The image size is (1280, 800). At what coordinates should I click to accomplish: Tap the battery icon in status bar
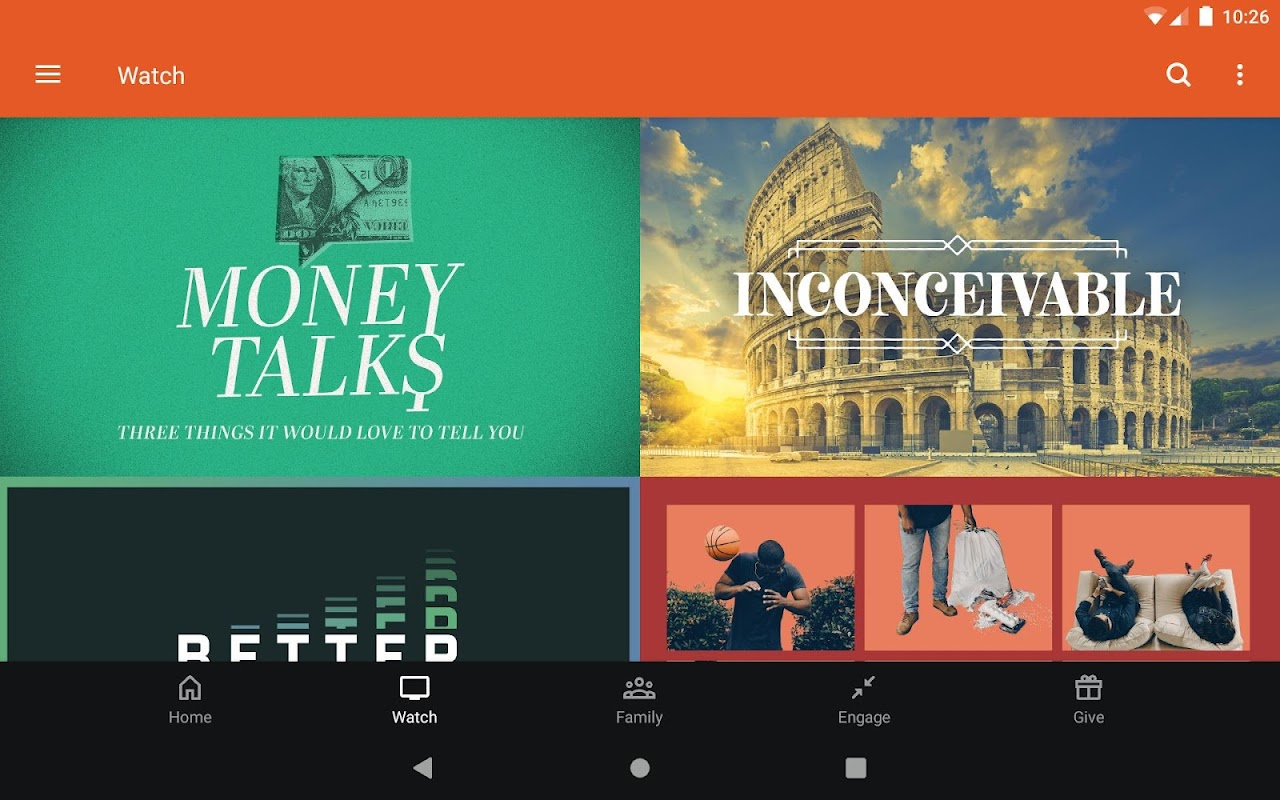click(x=1206, y=16)
